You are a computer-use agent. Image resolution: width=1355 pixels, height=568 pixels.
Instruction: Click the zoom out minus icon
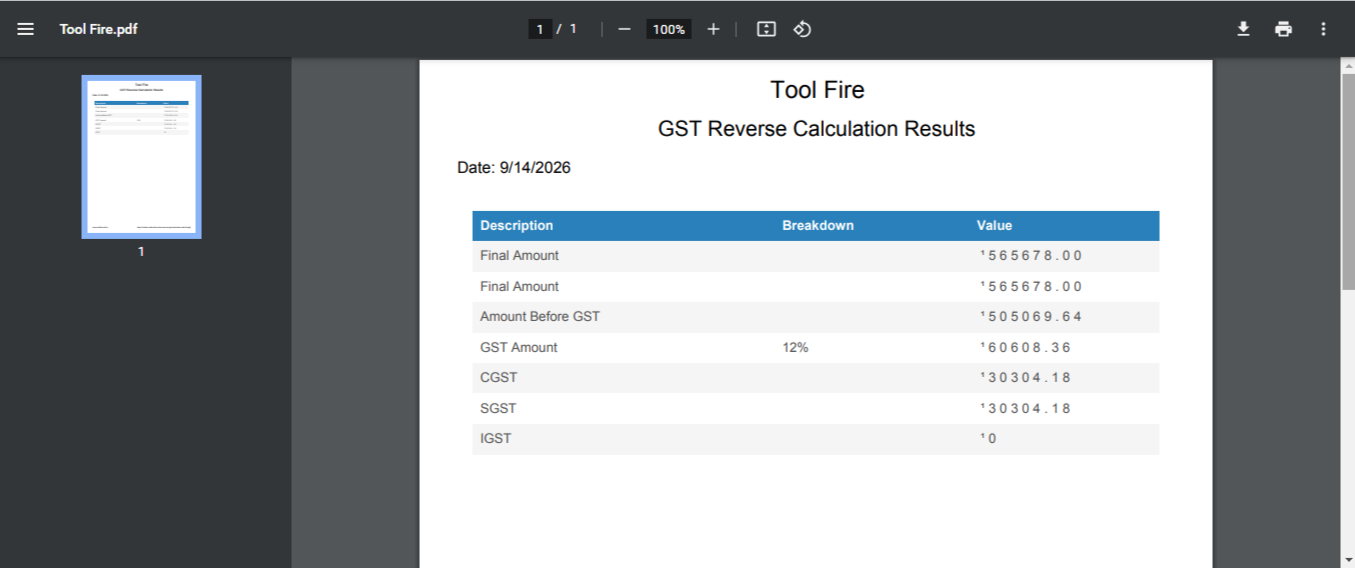(624, 29)
